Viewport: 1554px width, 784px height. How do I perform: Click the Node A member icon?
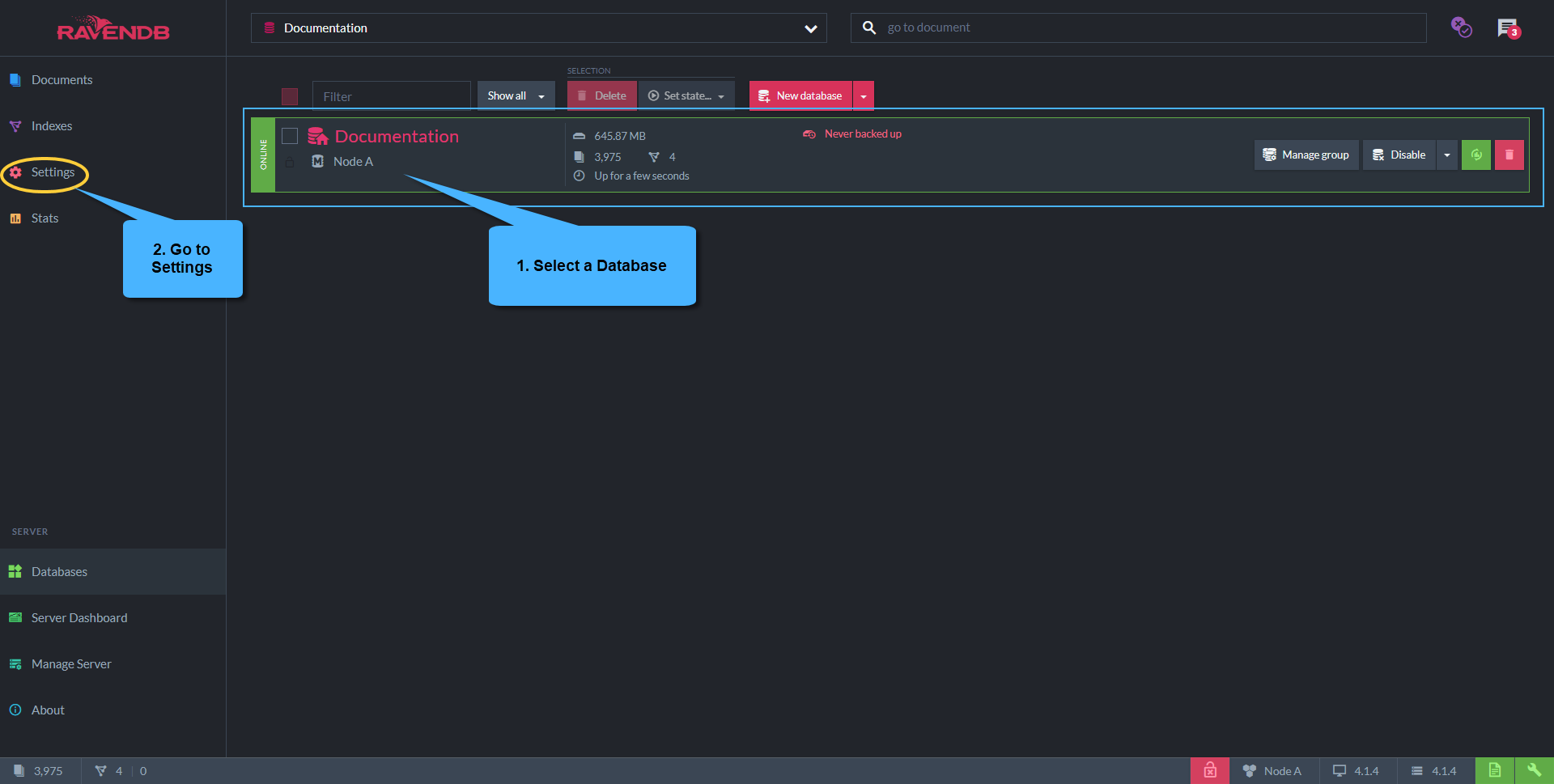tap(318, 161)
